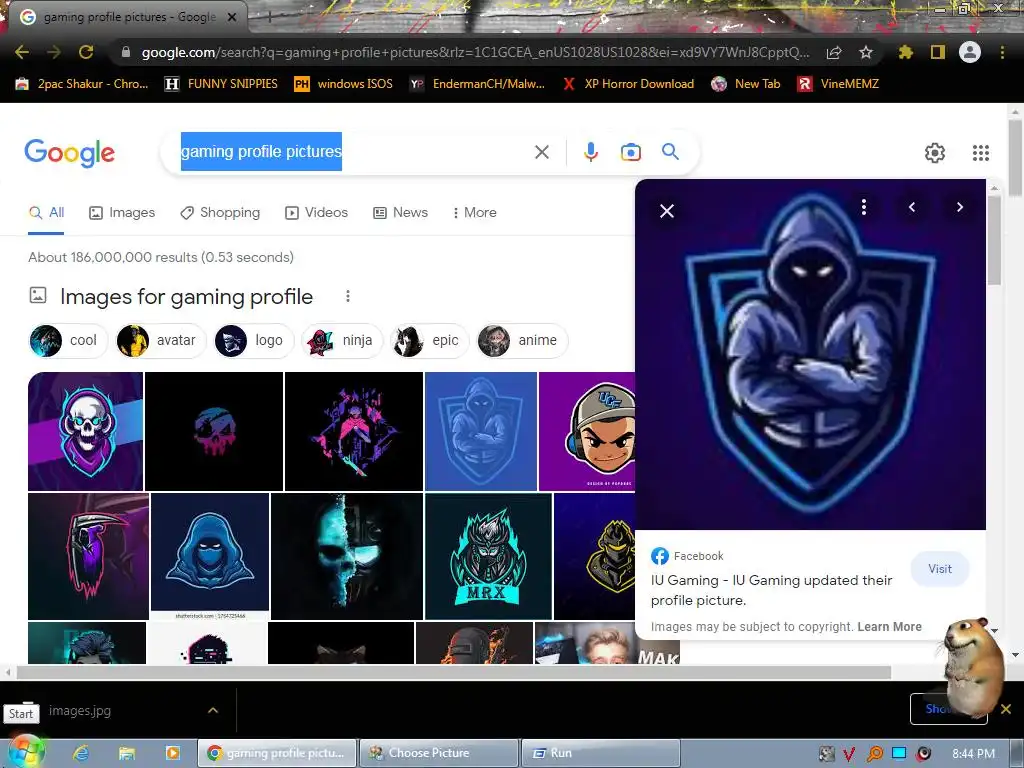Expand the More search filters menu

tap(475, 212)
